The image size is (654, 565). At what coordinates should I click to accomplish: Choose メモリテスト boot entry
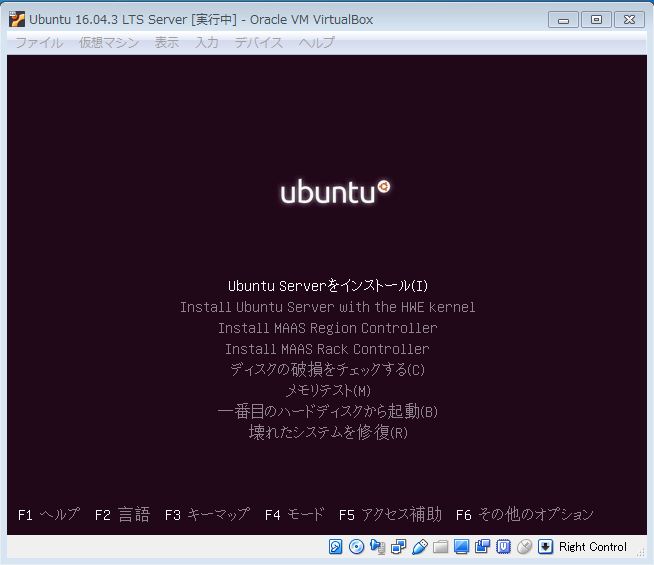(328, 390)
